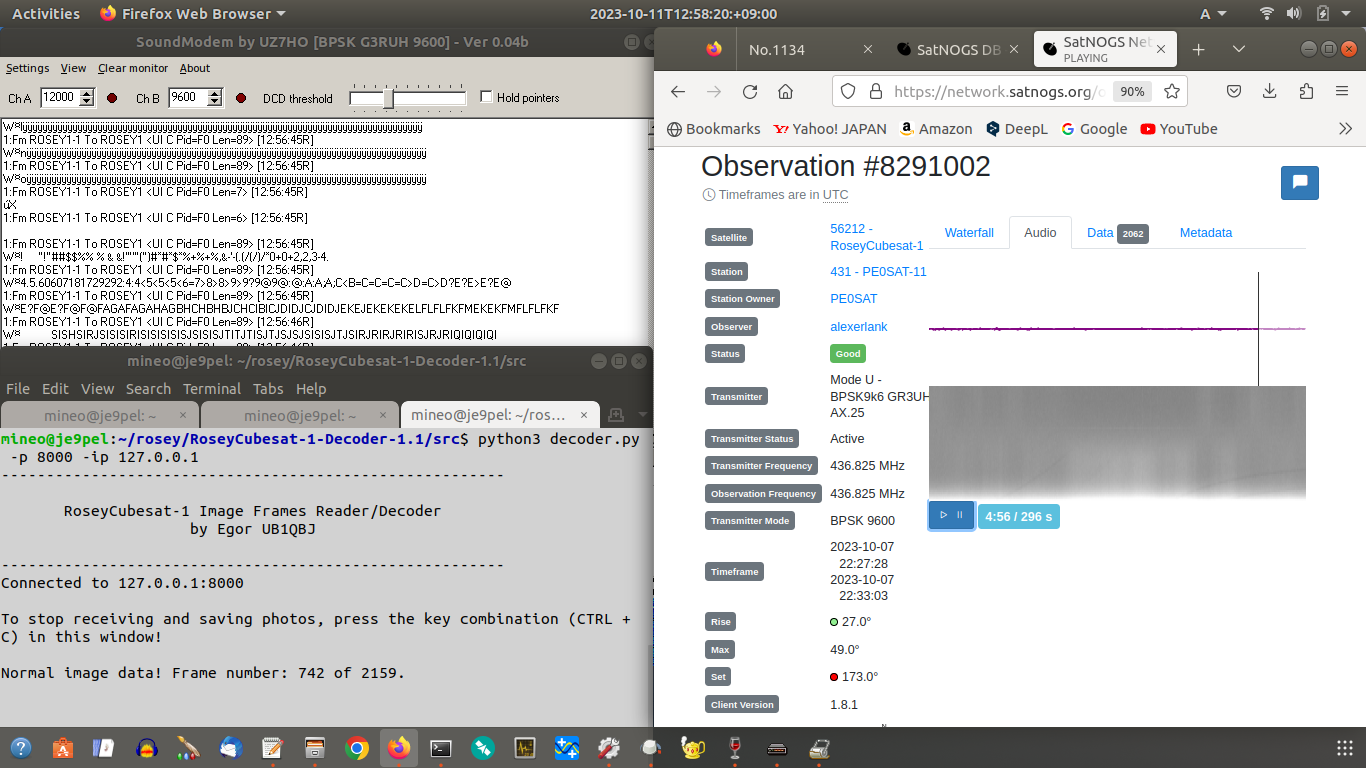Open the Files manager dock icon
Screen dimensions: 1366x768
pos(314,748)
